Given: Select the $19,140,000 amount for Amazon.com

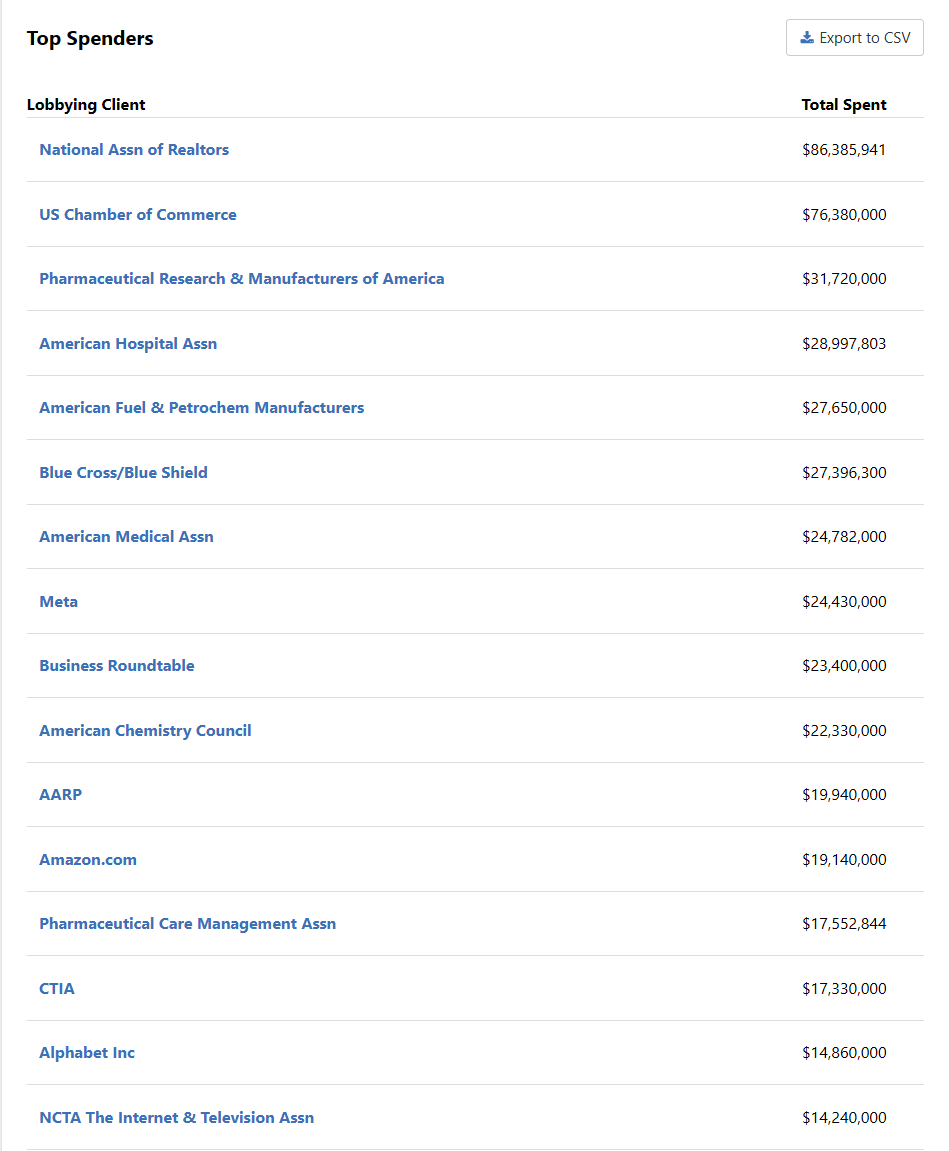Looking at the screenshot, I should point(844,860).
